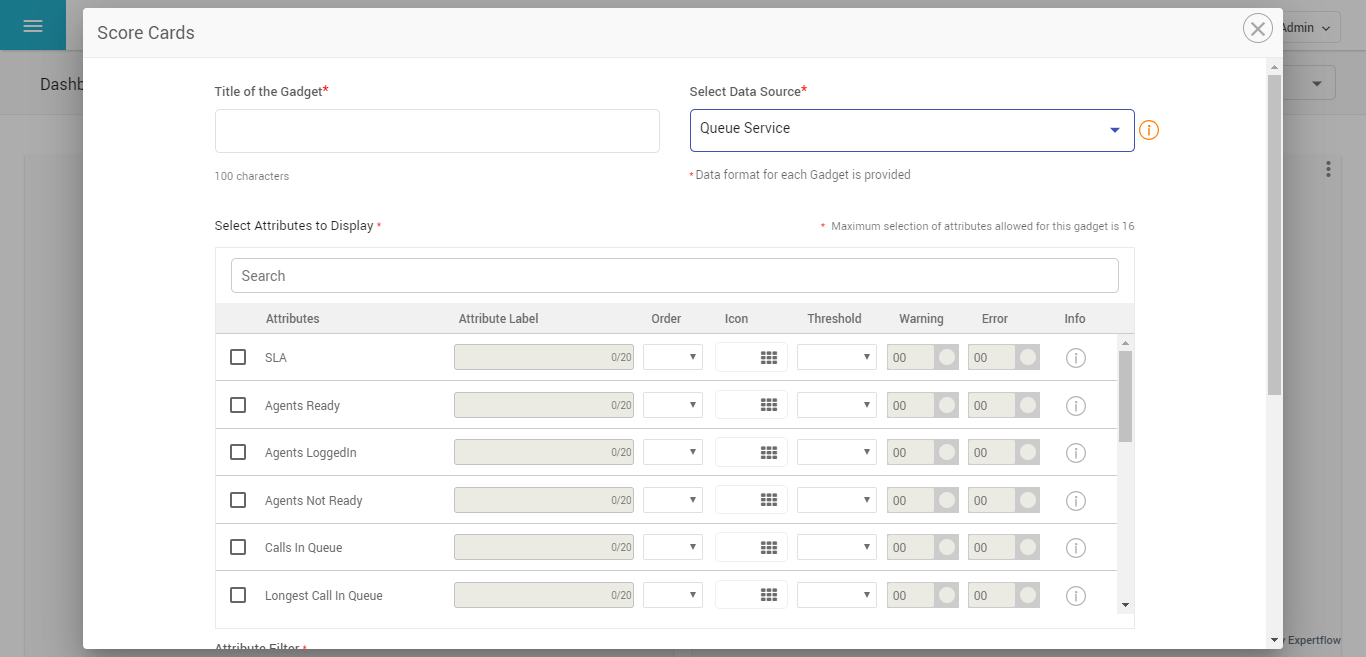This screenshot has width=1366, height=657.
Task: Open icon picker for Longest Call In Queue
Action: [x=750, y=594]
